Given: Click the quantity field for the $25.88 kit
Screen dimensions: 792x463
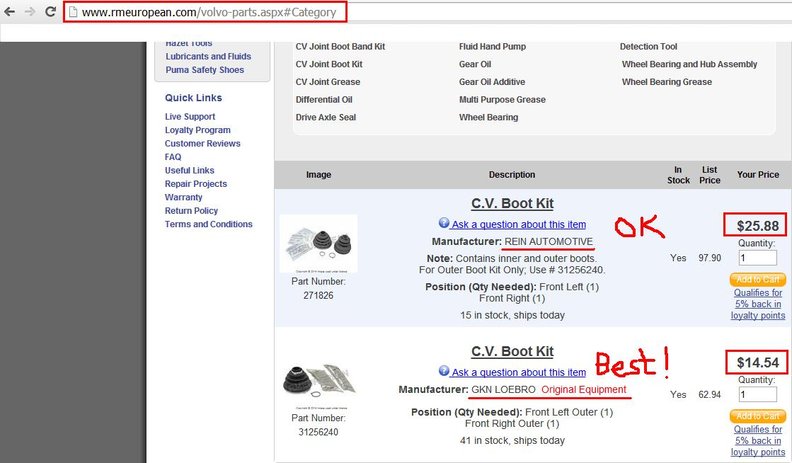Looking at the screenshot, I should click(758, 259).
